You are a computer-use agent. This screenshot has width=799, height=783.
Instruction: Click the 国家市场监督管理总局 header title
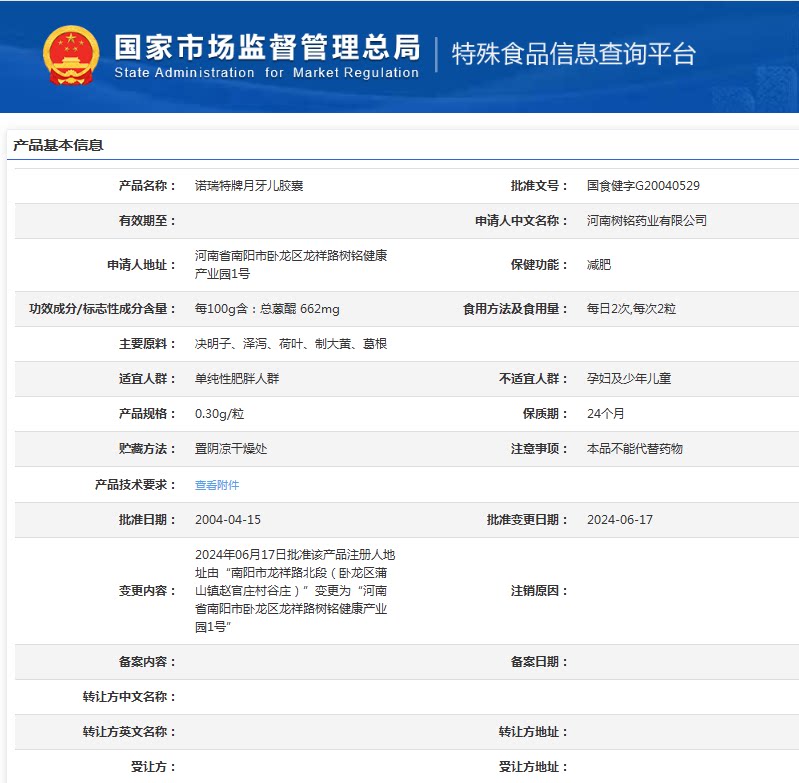(x=267, y=47)
